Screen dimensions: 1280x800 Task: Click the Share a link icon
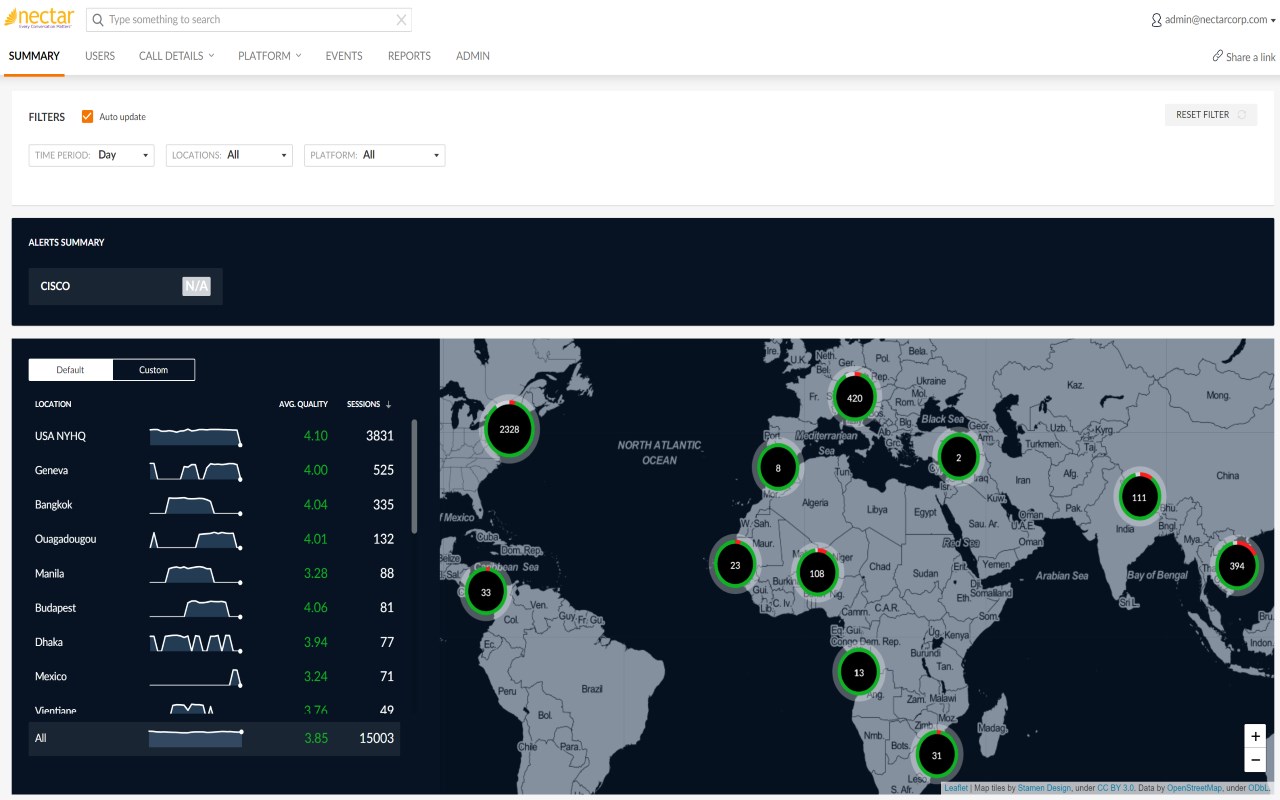coord(1218,56)
